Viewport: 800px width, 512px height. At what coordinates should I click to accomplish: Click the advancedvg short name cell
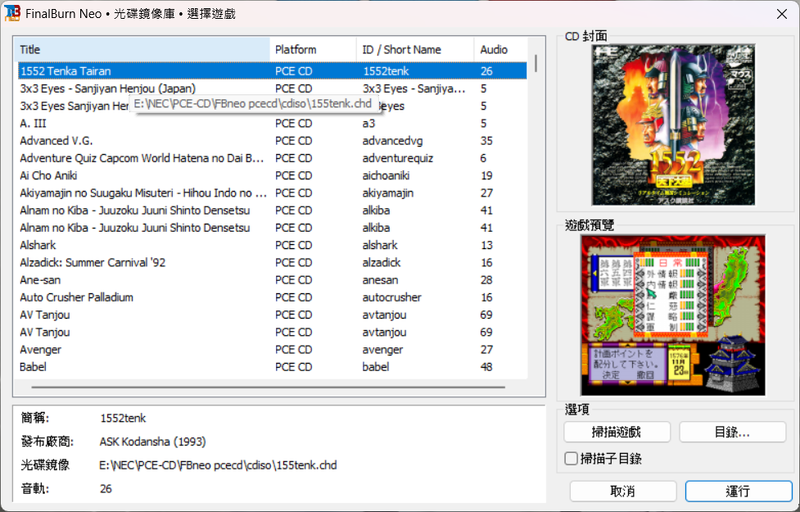click(392, 140)
